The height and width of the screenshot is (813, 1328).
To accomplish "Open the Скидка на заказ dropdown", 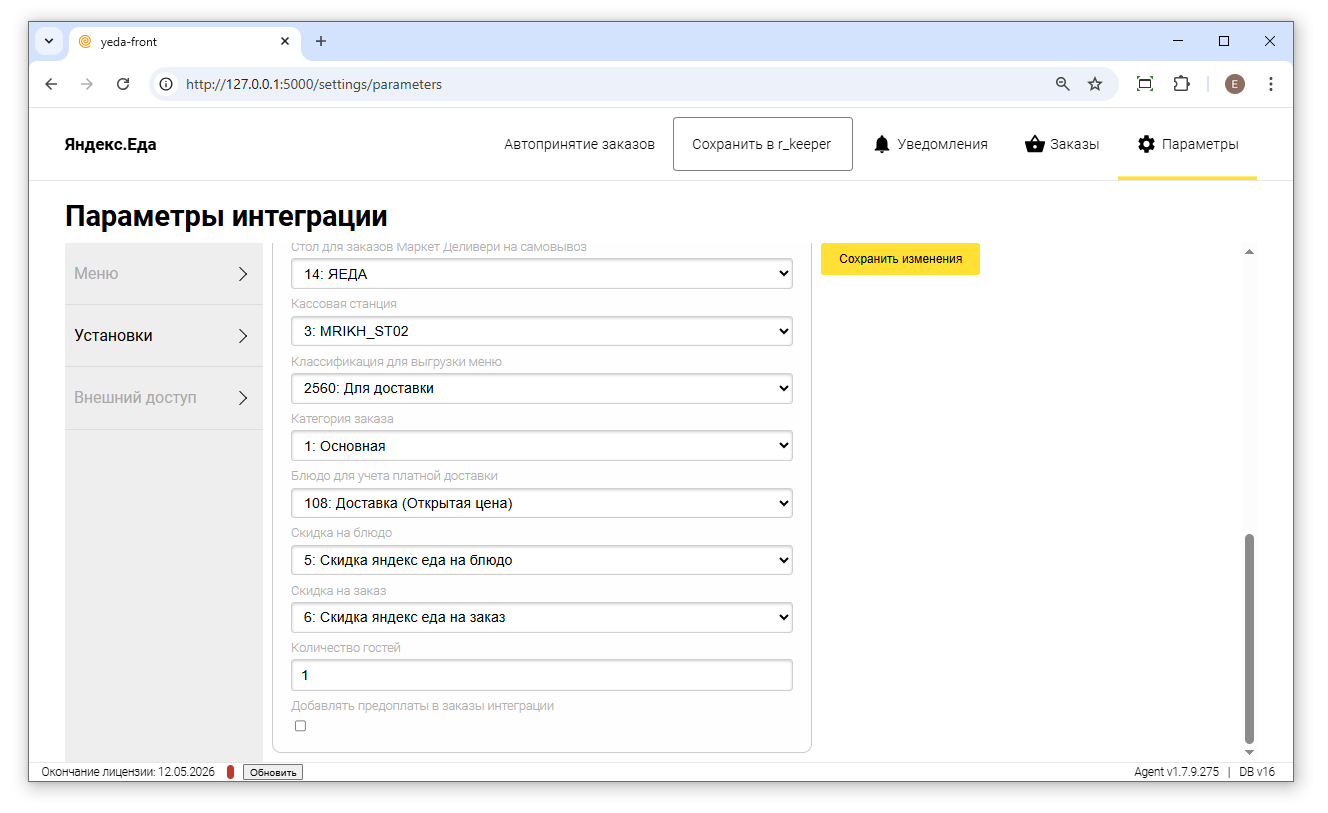I will click(541, 617).
